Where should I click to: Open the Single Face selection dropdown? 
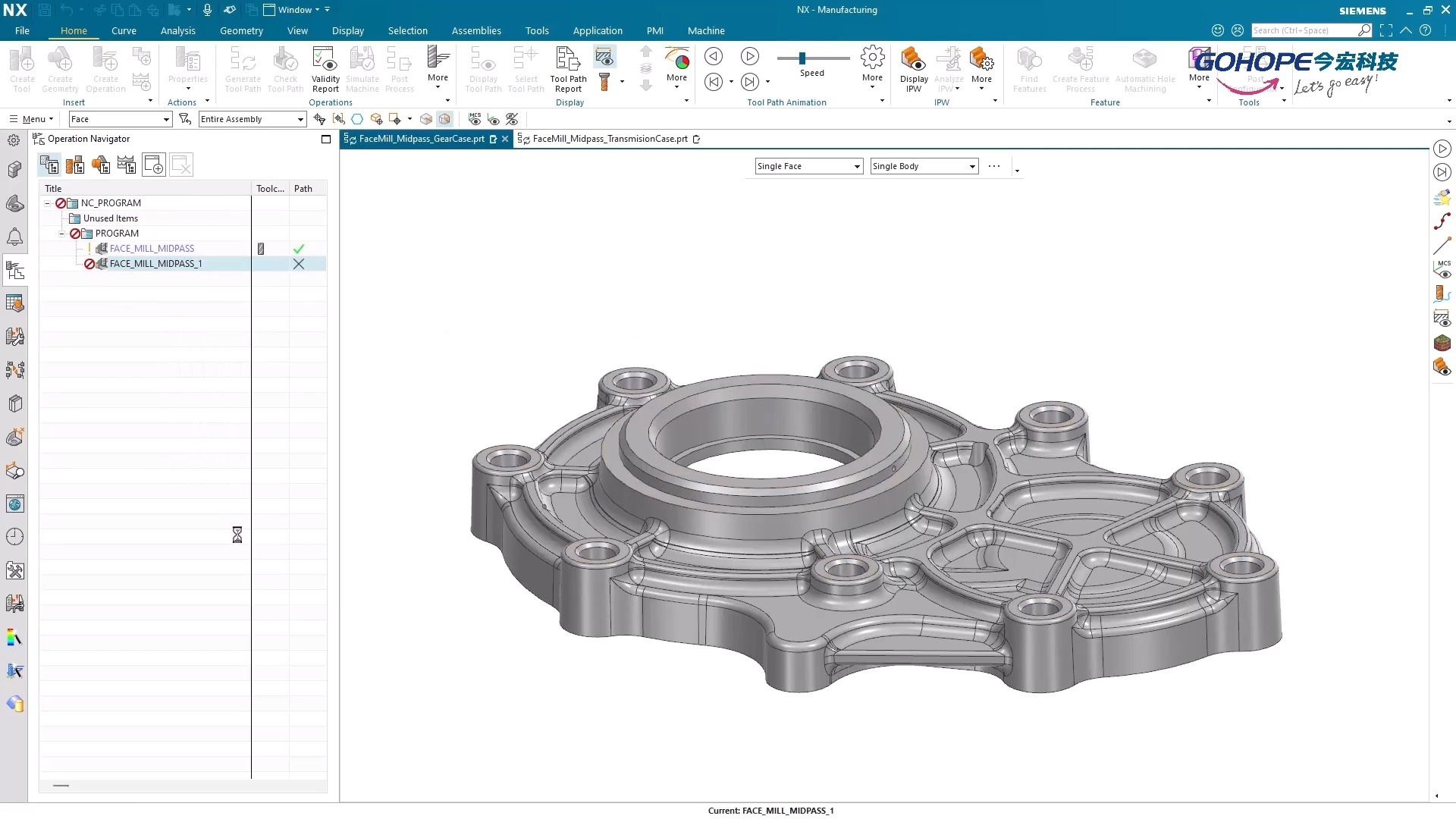click(x=857, y=167)
